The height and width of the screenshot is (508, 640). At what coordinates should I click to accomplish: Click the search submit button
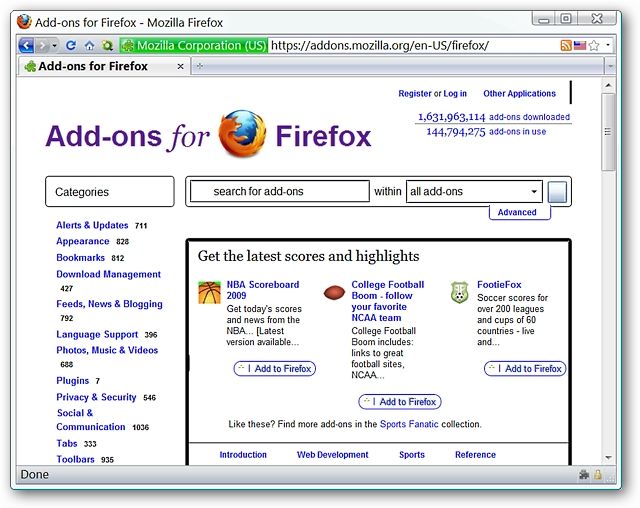coord(557,192)
